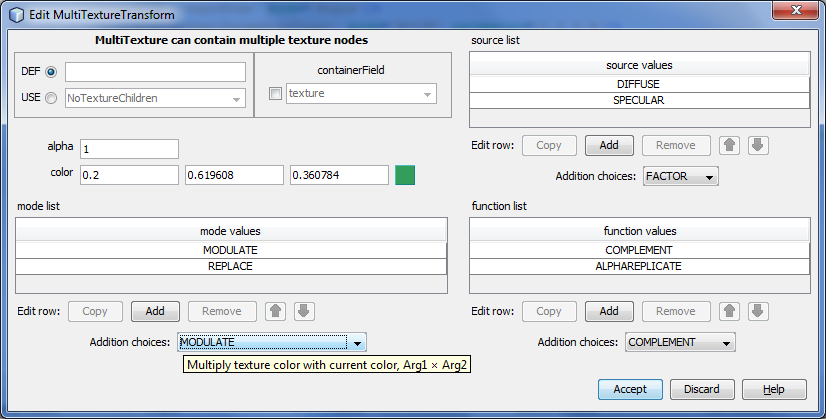Select the DEF radio button
The width and height of the screenshot is (826, 419).
click(x=51, y=72)
